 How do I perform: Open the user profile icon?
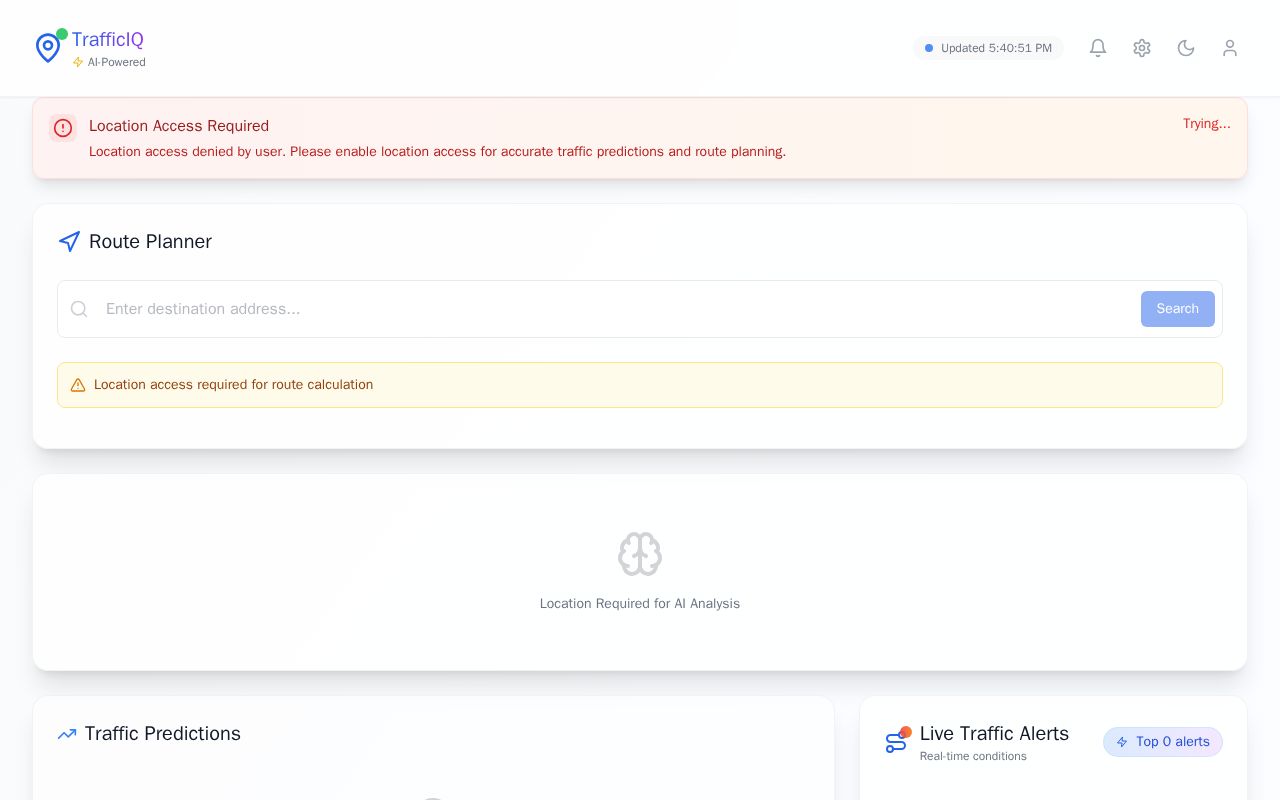tap(1230, 48)
